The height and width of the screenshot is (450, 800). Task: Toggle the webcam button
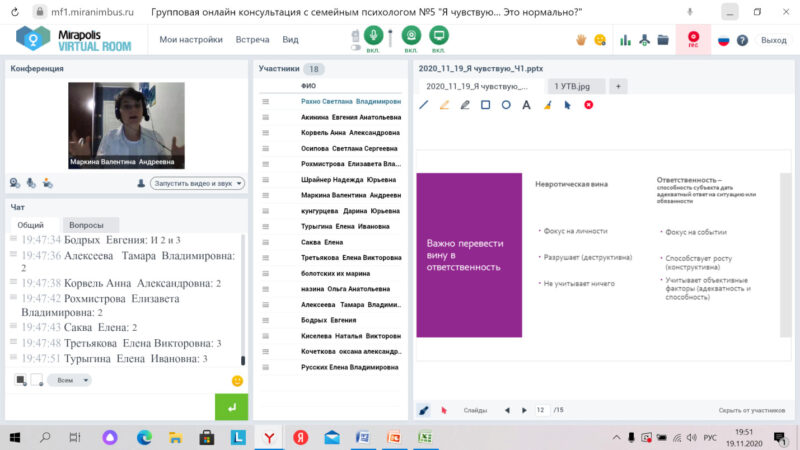tap(411, 35)
